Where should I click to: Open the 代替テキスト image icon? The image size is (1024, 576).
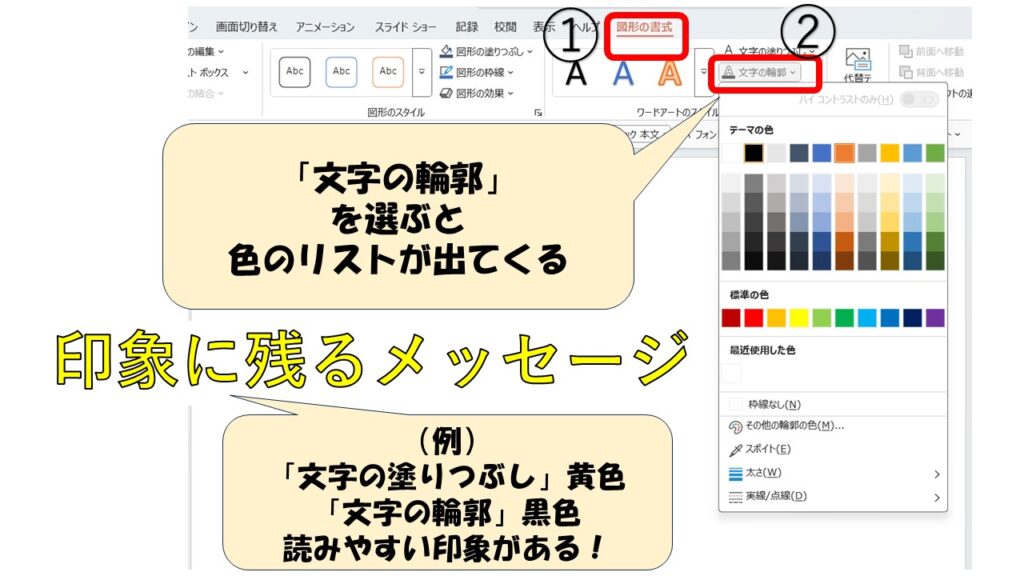tap(857, 59)
